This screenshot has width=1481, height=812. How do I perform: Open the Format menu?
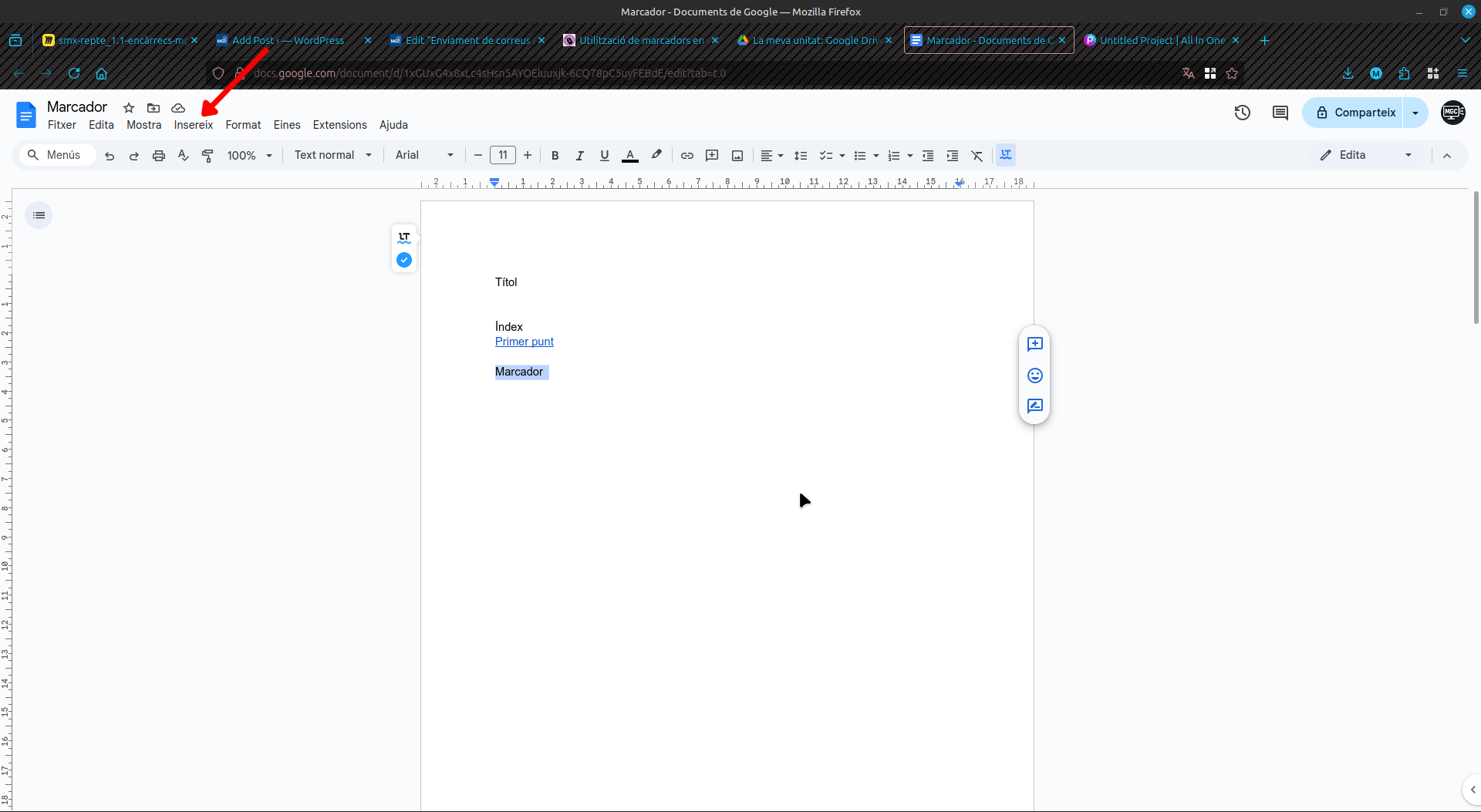243,125
